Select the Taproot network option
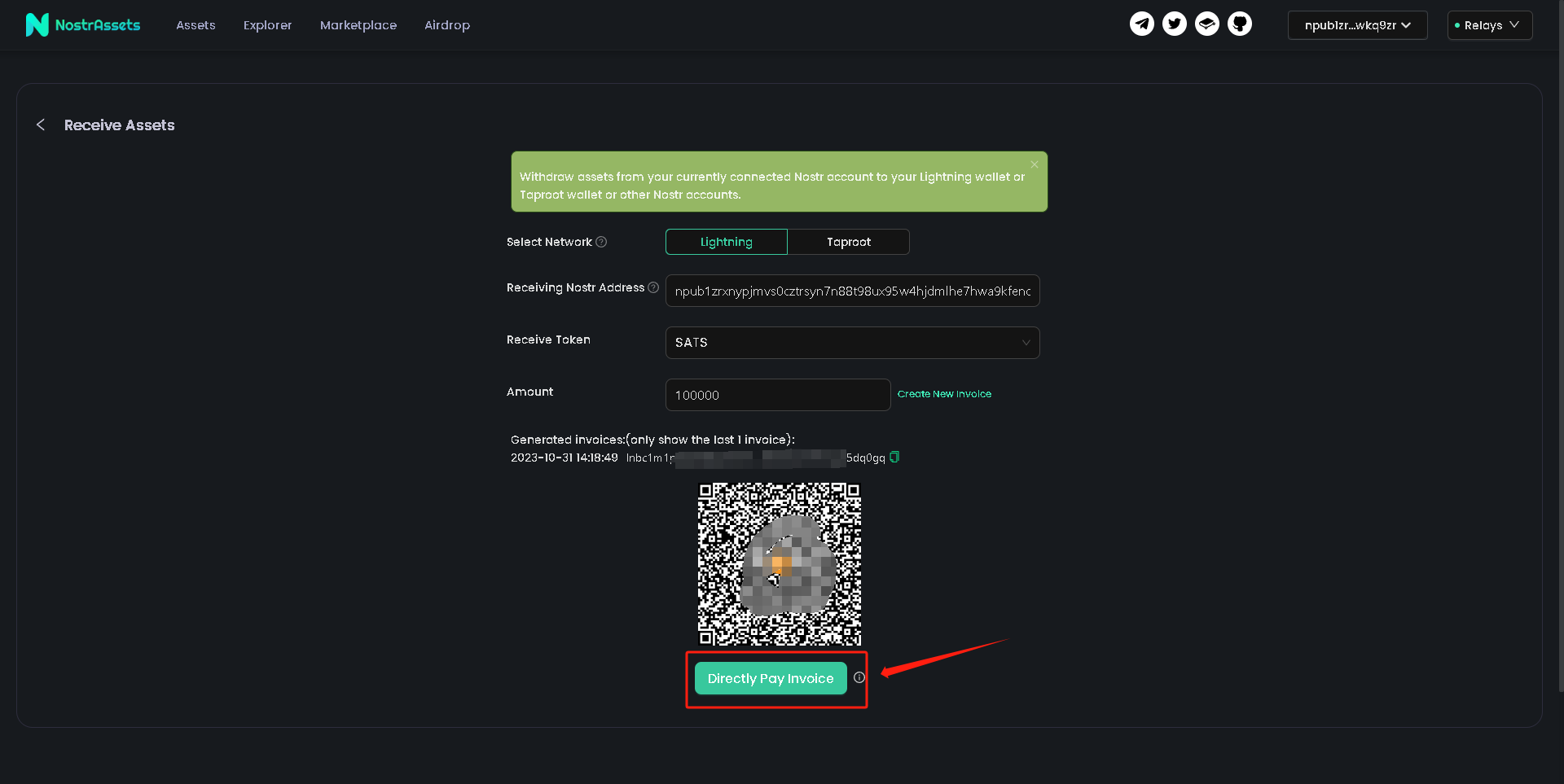The image size is (1564, 784). click(849, 242)
